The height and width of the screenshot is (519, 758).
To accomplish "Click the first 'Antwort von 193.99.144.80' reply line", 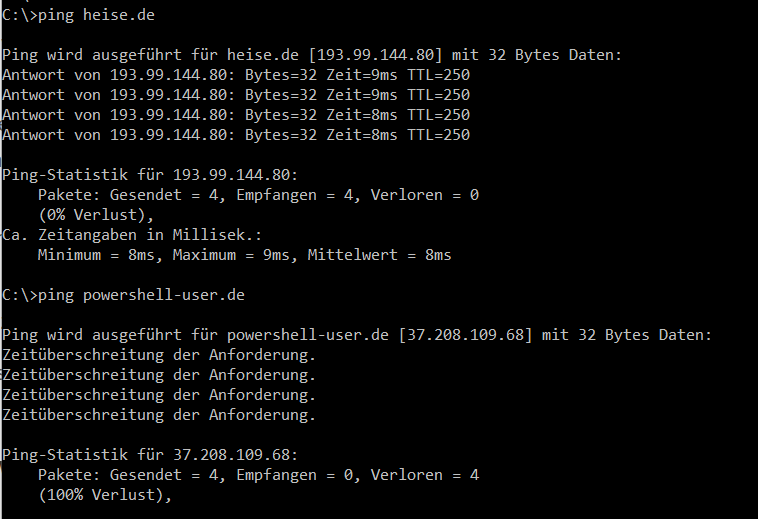I will 236,75.
